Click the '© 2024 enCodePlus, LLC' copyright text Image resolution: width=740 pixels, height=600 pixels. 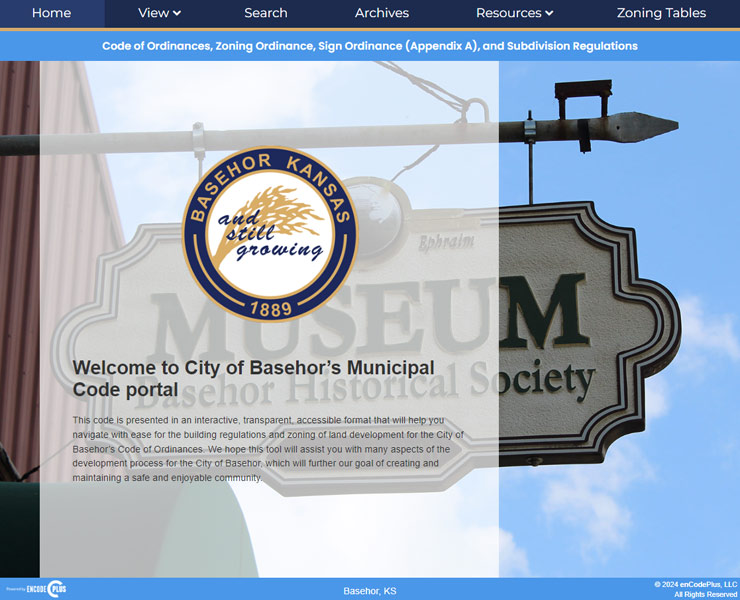point(696,584)
